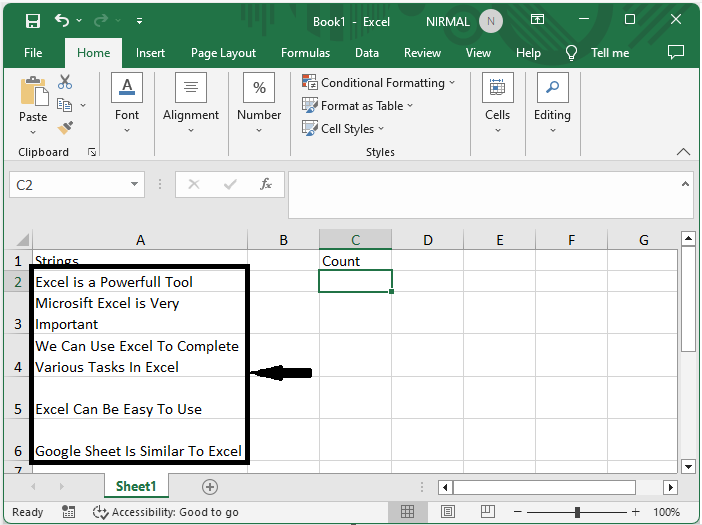Open Ribbon Display Options icon
Viewport: 702px width, 525px height.
click(537, 19)
